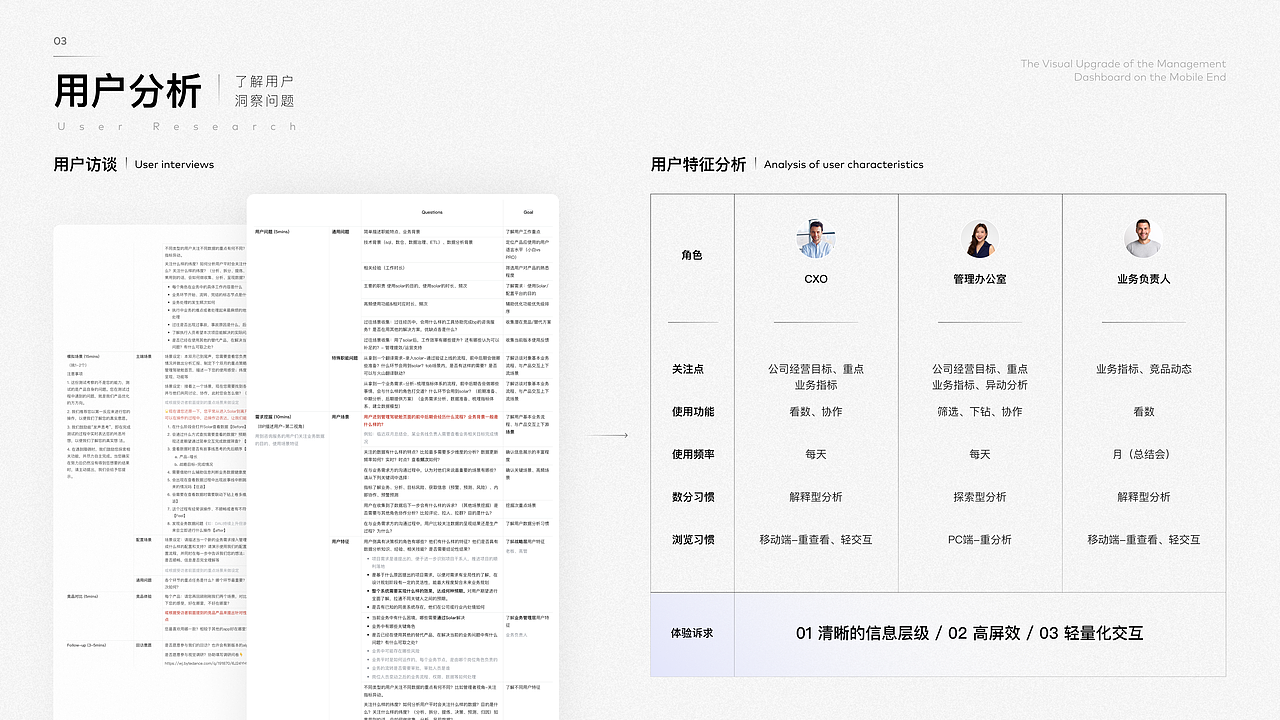1280x720 pixels.
Task: Click the 管理办公室 role avatar photo
Action: tap(980, 239)
